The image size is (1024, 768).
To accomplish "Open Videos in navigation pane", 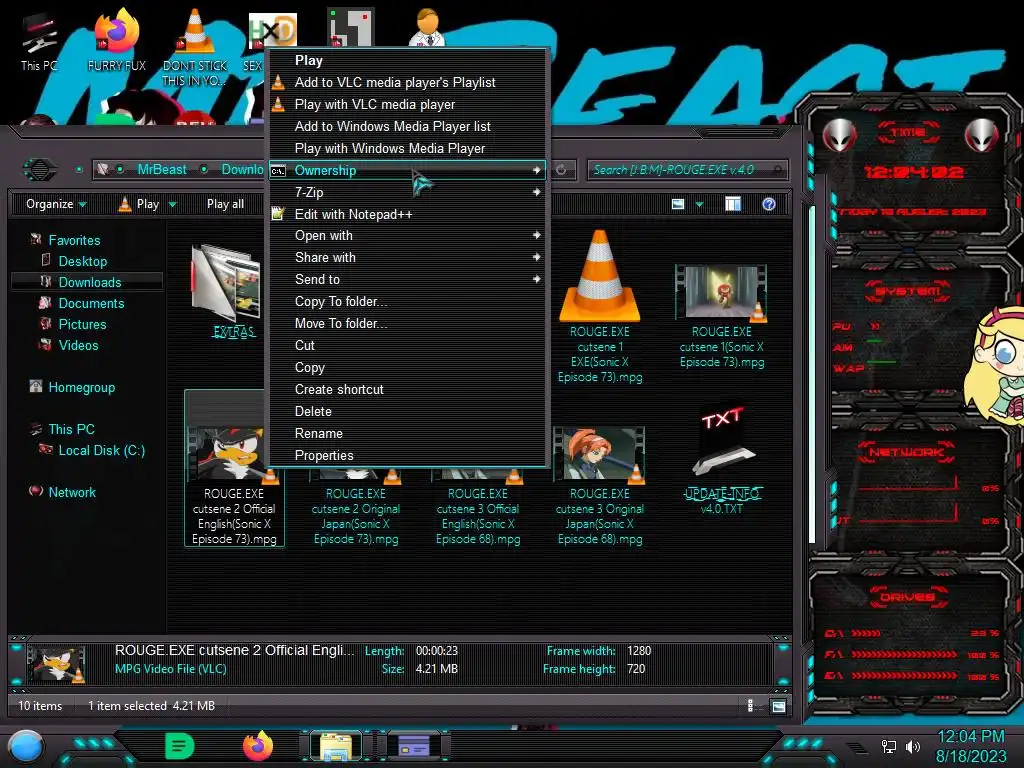I will pos(78,345).
